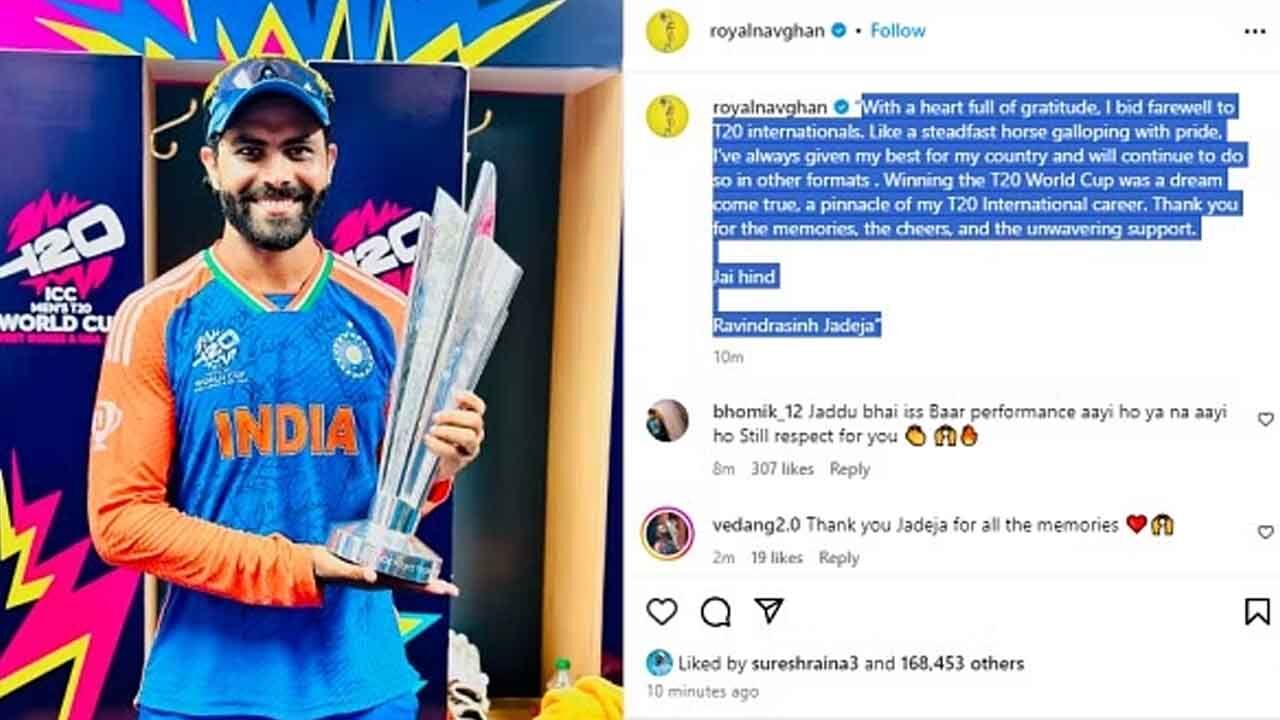Like the post with heart icon
The width and height of the screenshot is (1280, 720).
[662, 611]
